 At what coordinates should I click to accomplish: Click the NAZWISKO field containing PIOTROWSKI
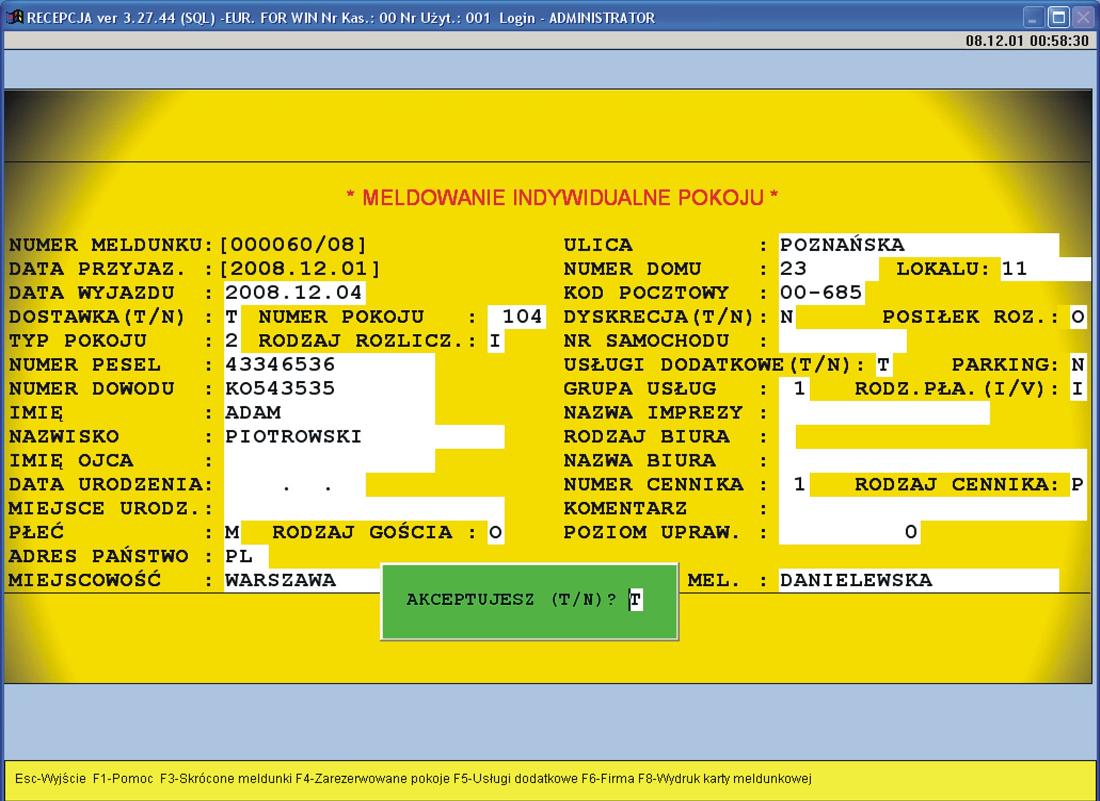coord(363,437)
